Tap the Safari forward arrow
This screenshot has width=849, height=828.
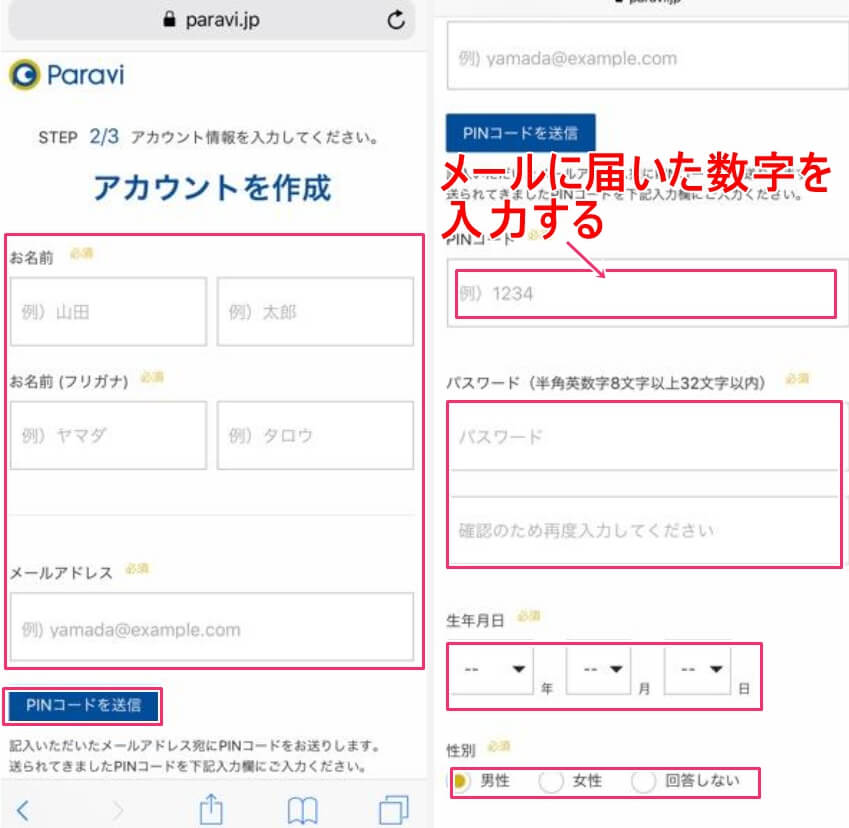[x=117, y=809]
